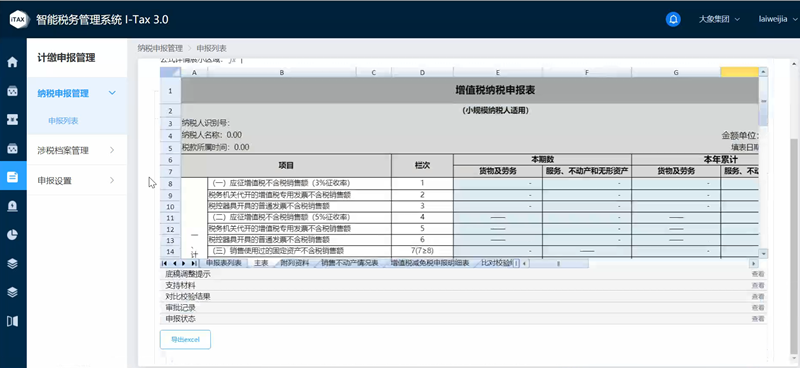
Task: Switch to the 申报表列表 sheet tab
Action: (x=223, y=263)
